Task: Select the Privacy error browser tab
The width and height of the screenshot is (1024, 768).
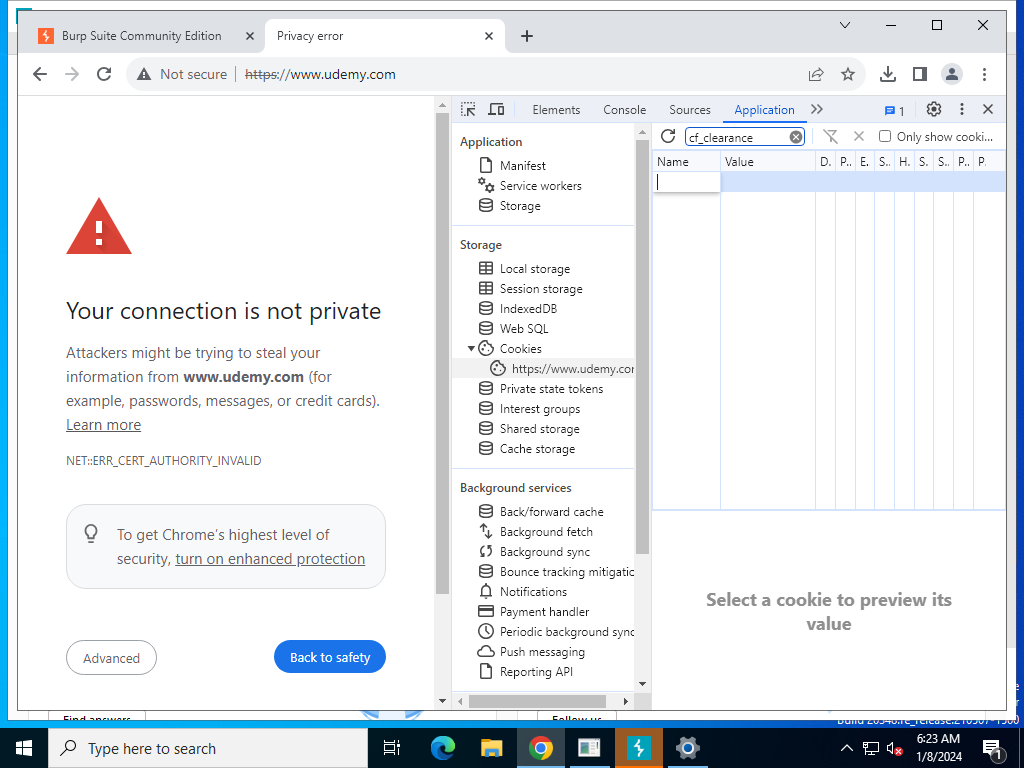Action: click(x=384, y=36)
